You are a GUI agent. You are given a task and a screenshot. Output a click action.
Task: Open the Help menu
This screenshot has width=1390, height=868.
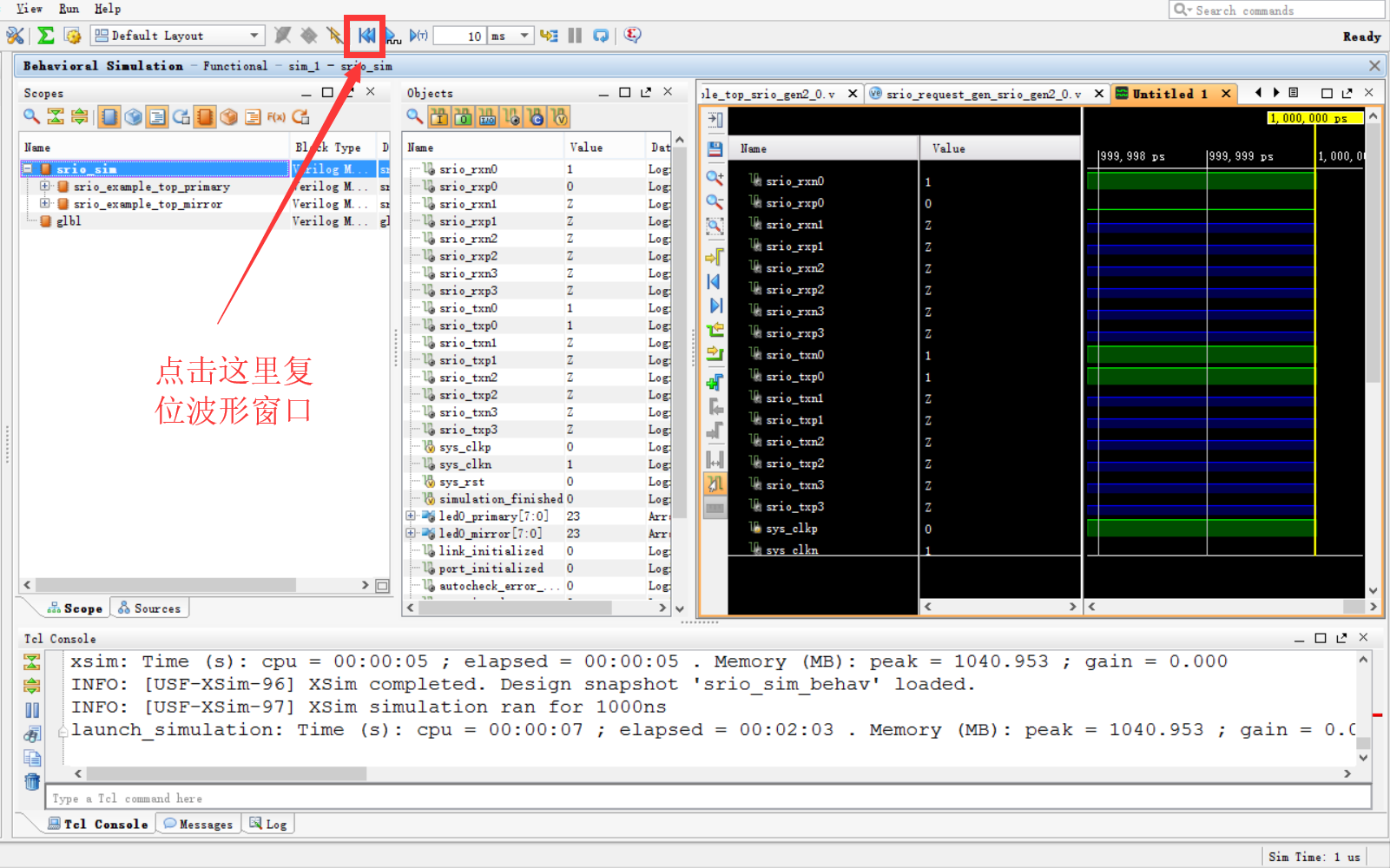pos(108,9)
